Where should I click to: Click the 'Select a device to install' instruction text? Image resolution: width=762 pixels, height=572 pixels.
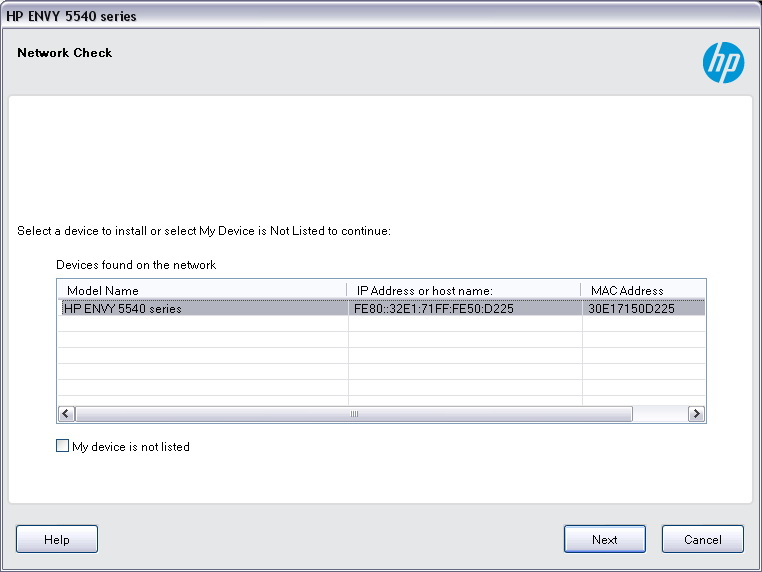pyautogui.click(x=203, y=231)
